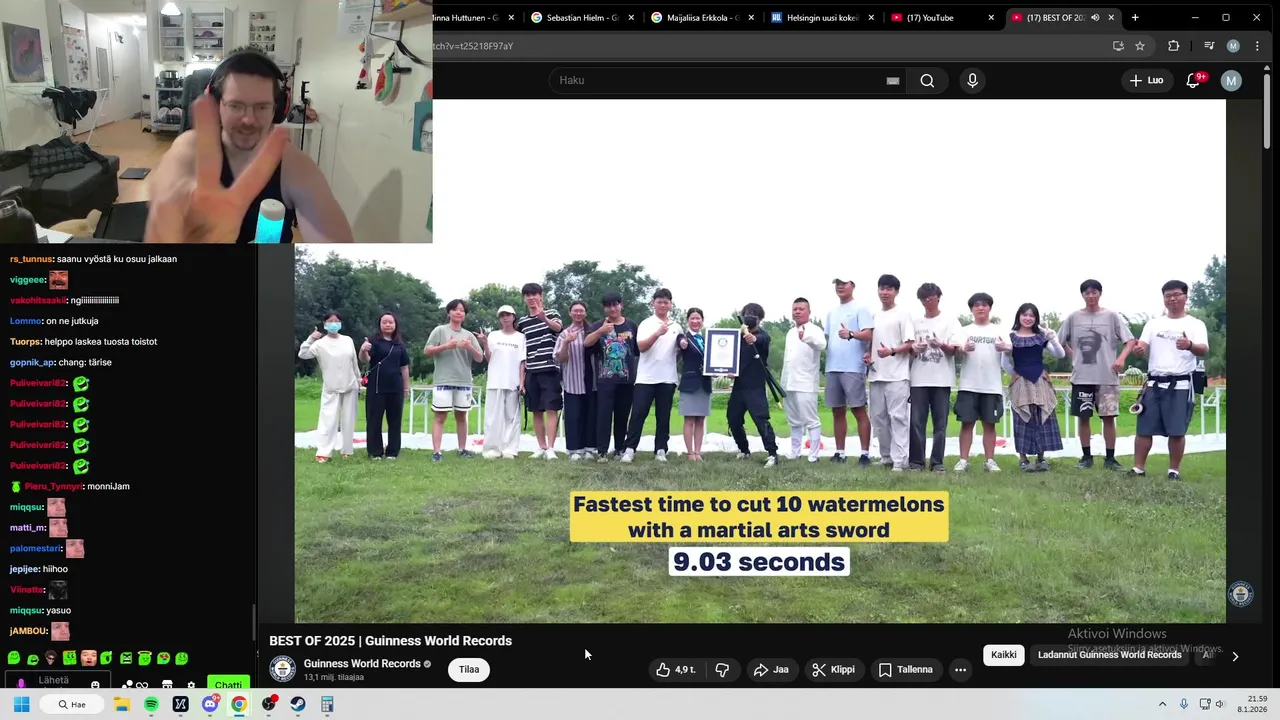This screenshot has height=720, width=1280.
Task: Click the video player area
Action: pos(760,360)
